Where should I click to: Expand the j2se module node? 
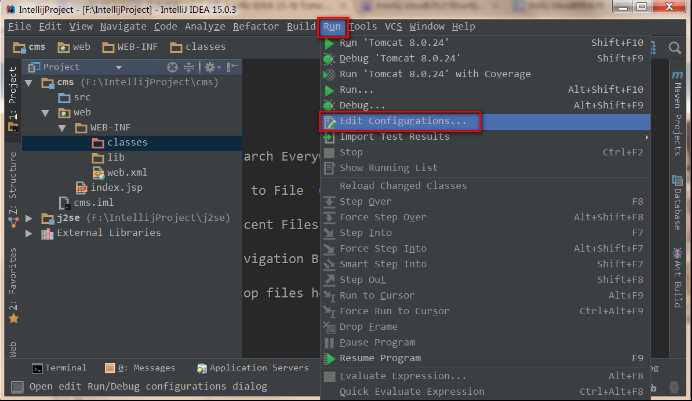coord(29,218)
